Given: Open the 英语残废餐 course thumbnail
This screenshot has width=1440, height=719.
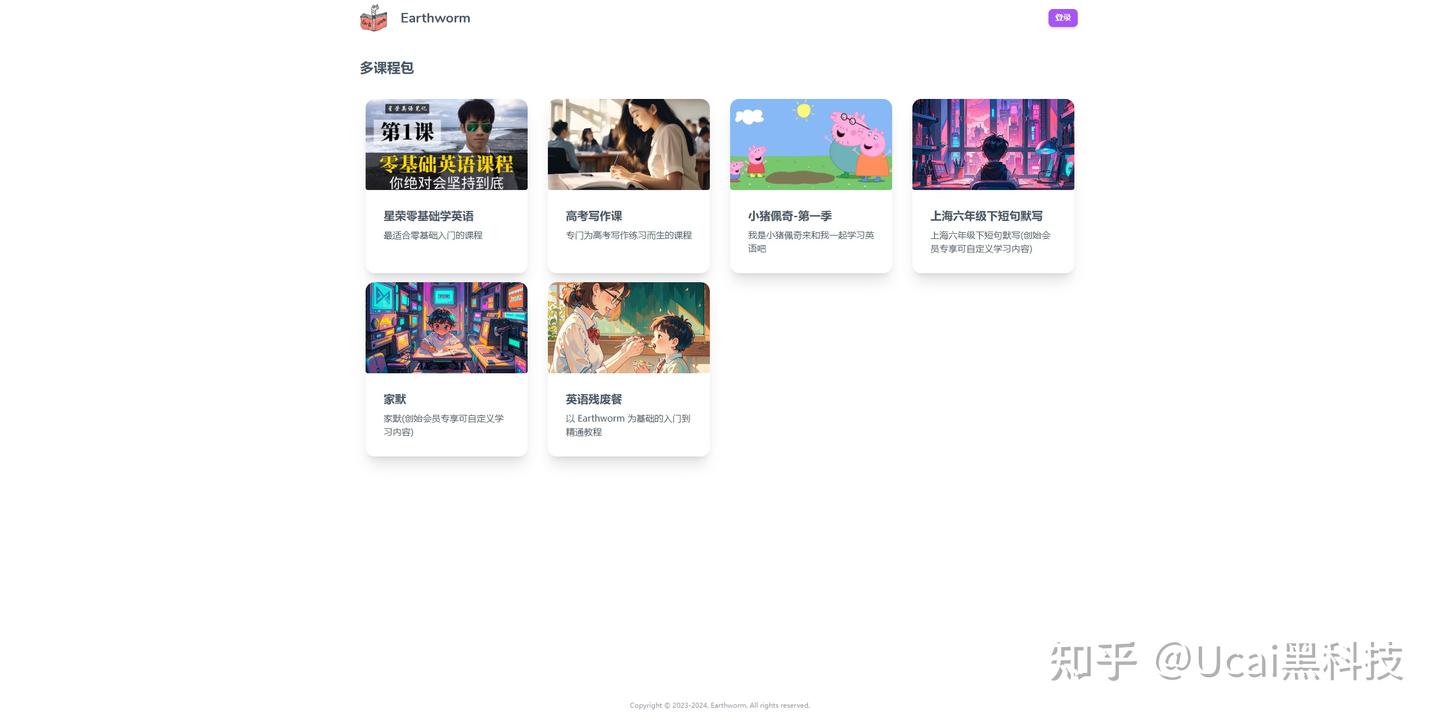Looking at the screenshot, I should (627, 327).
